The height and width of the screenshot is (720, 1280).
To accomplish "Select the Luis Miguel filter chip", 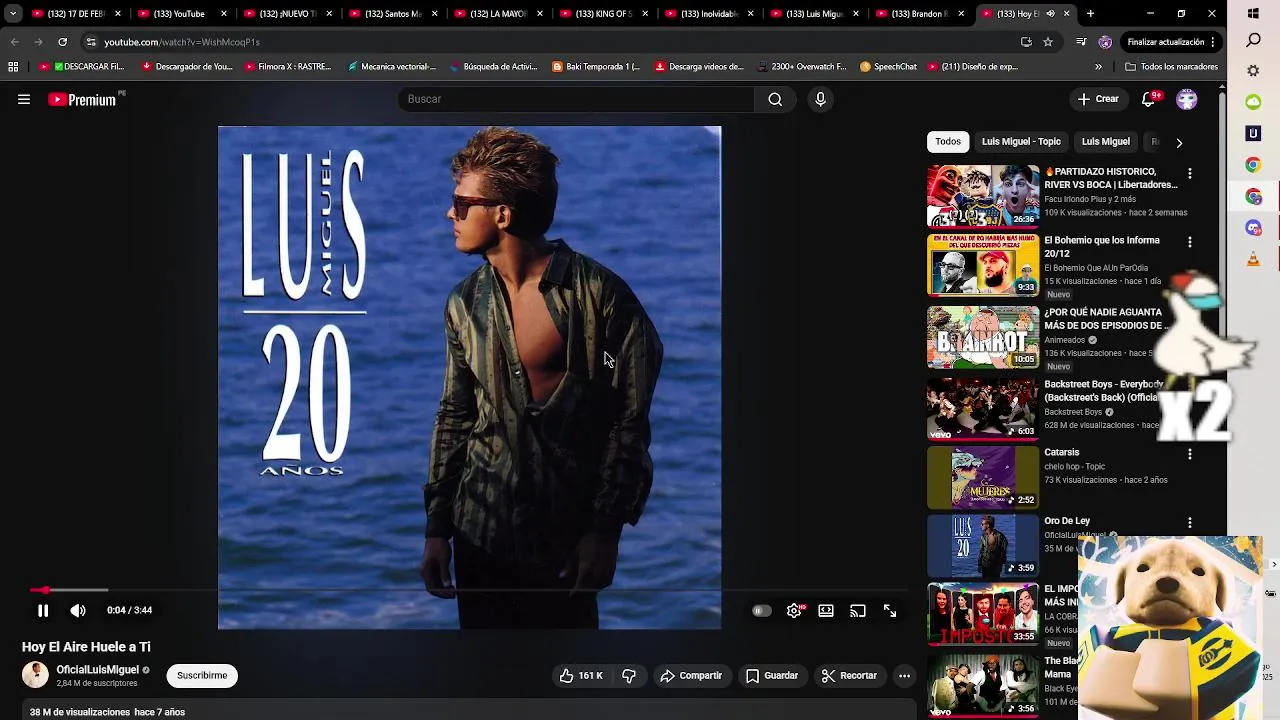I will pos(1105,142).
